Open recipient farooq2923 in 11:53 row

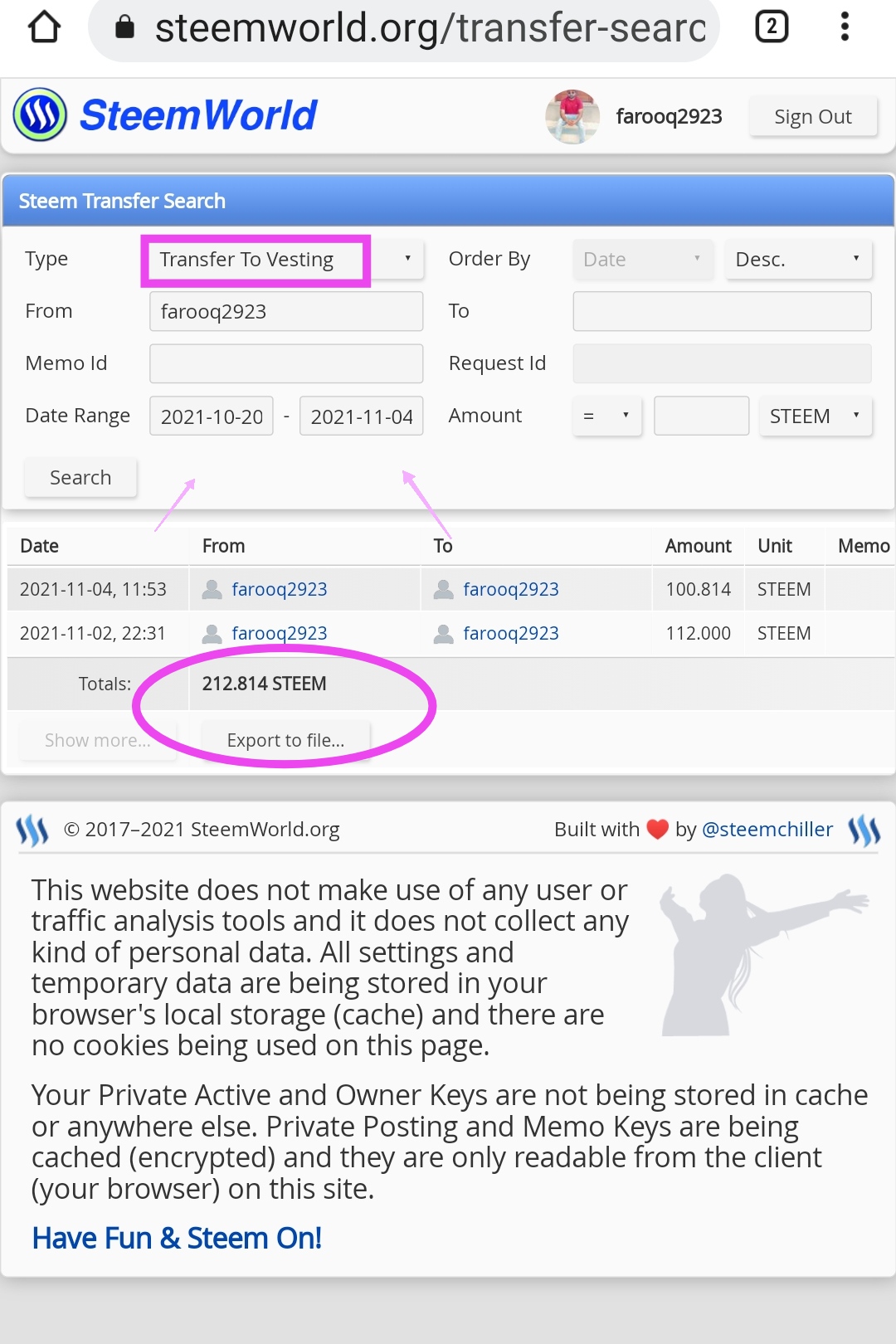[511, 590]
